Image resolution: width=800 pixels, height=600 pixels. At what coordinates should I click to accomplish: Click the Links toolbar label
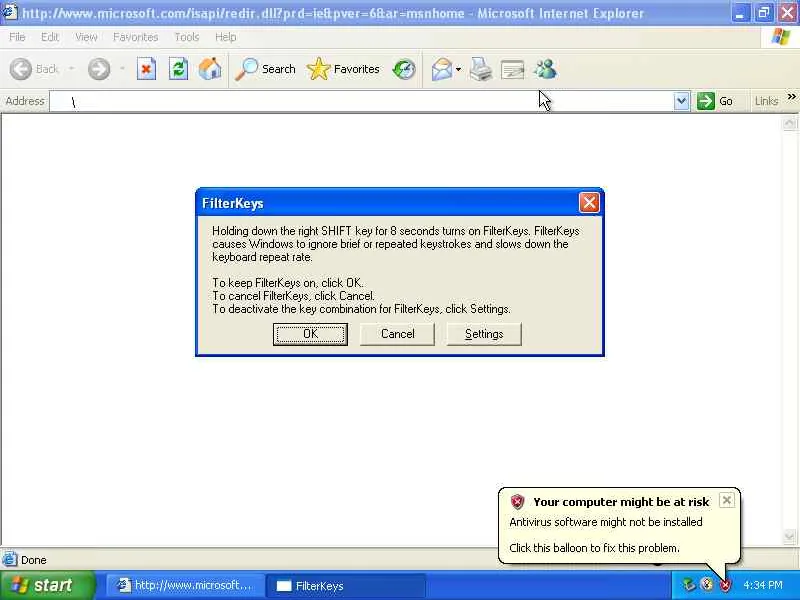766,101
